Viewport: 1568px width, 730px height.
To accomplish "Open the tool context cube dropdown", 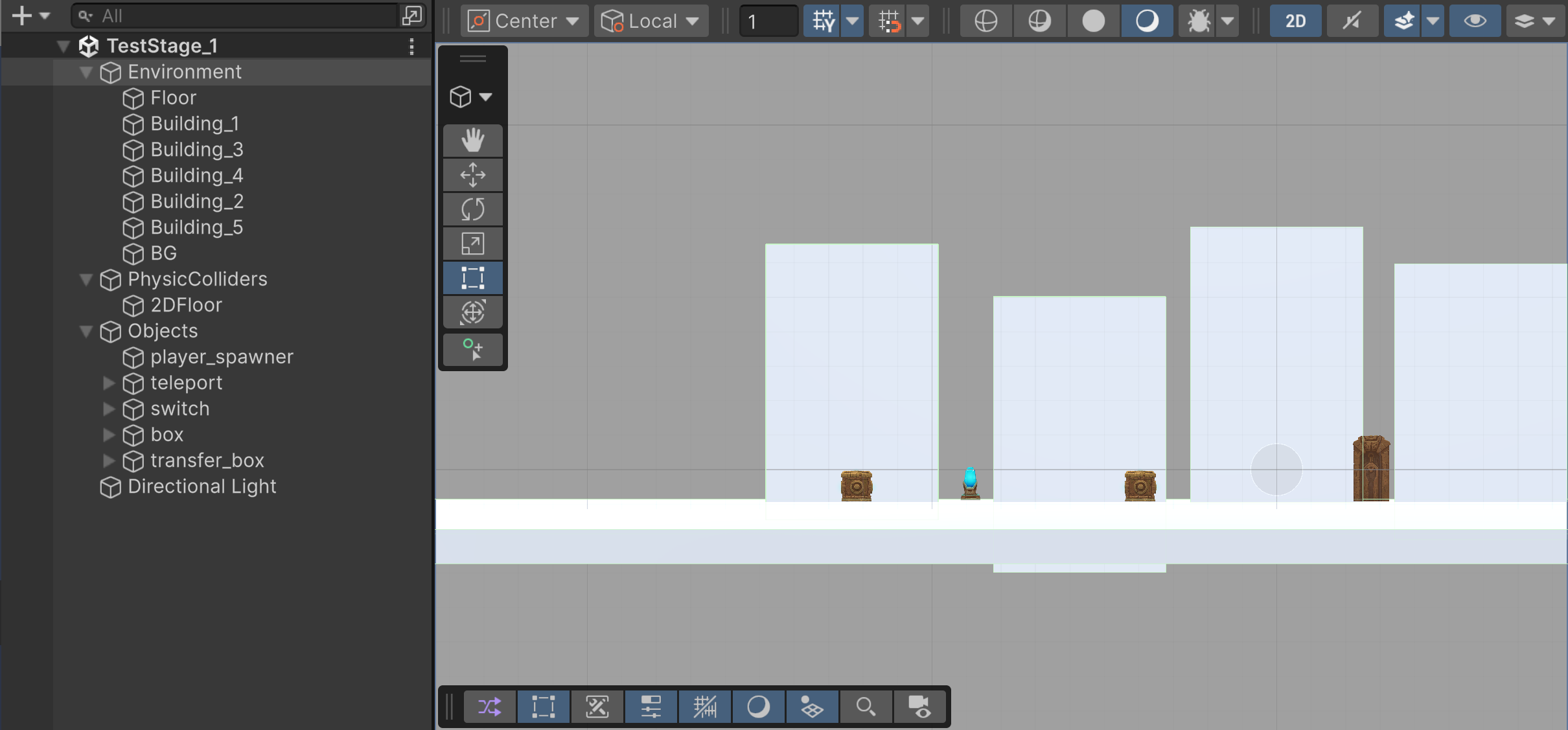I will (472, 97).
